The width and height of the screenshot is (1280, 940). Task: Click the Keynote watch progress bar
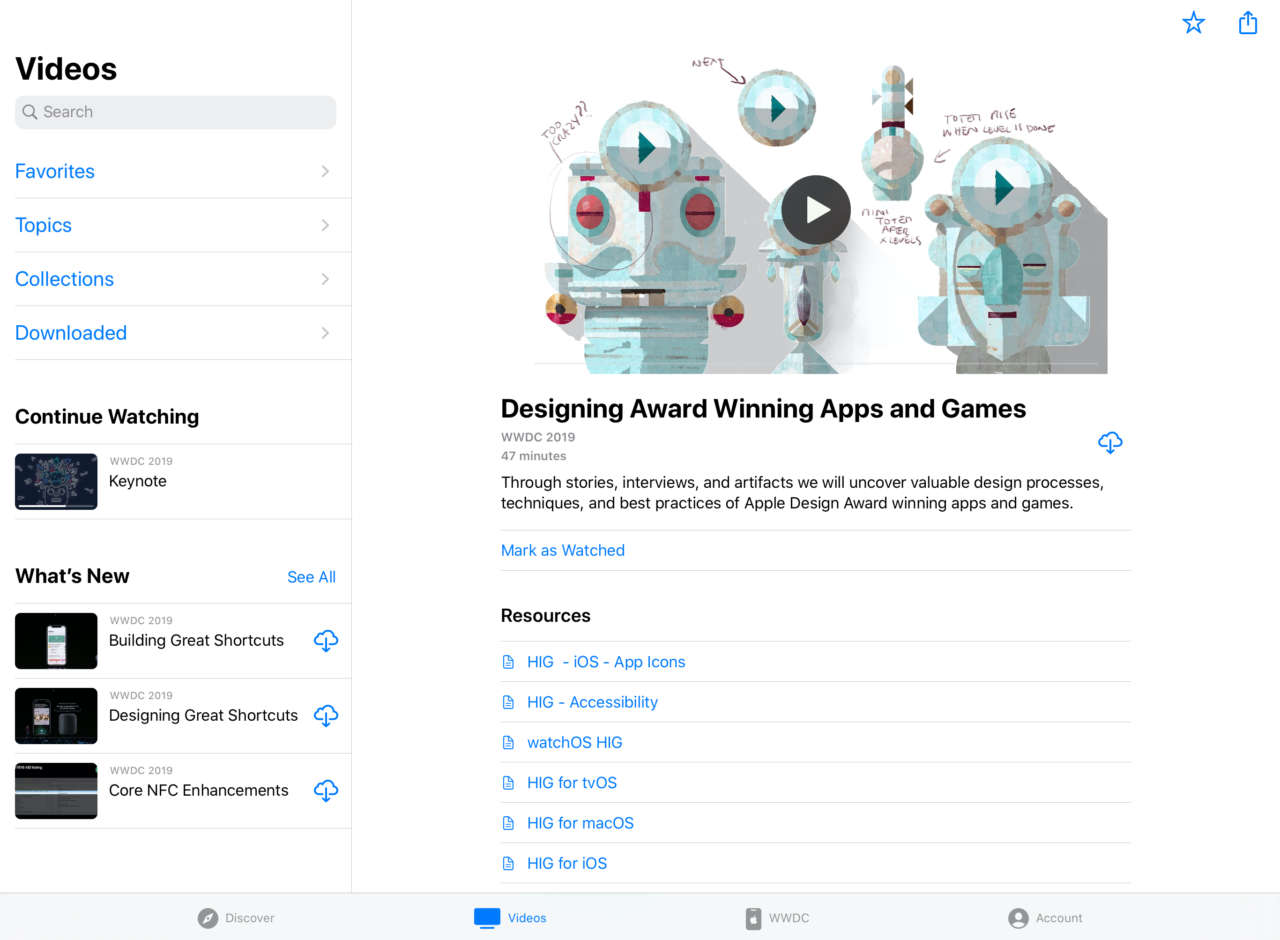(x=56, y=506)
